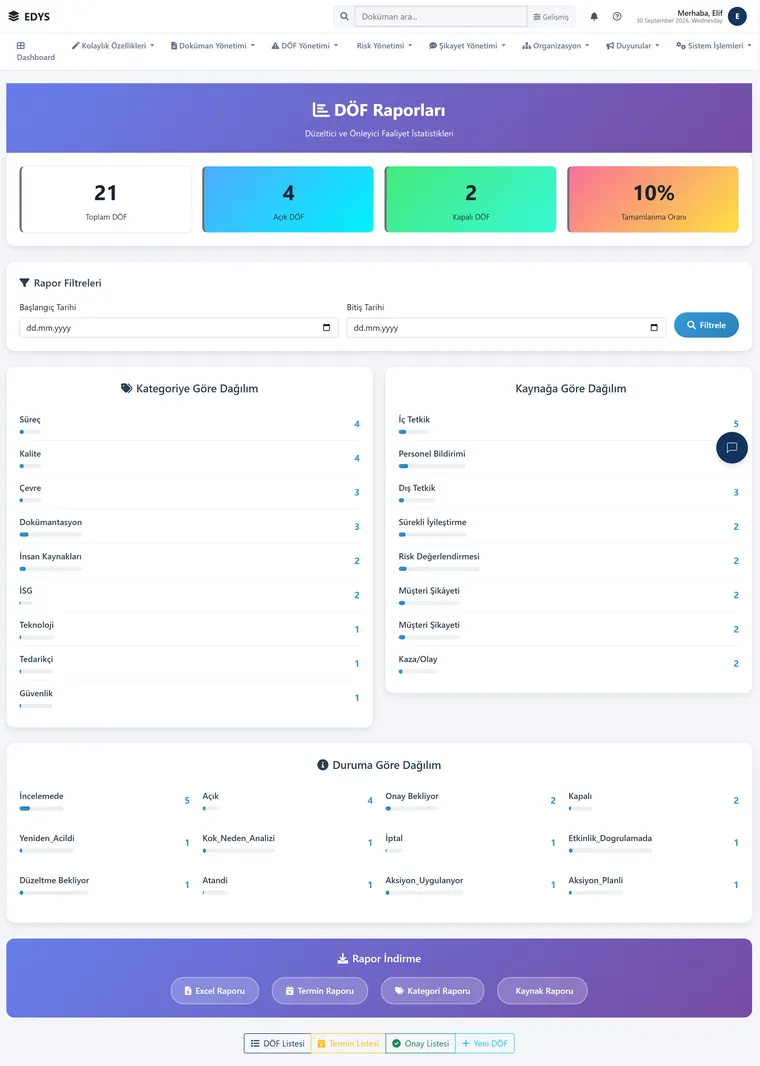Click the Başlangıç Tarihi date field
Viewport: 760px width, 1066px height.
click(x=179, y=328)
